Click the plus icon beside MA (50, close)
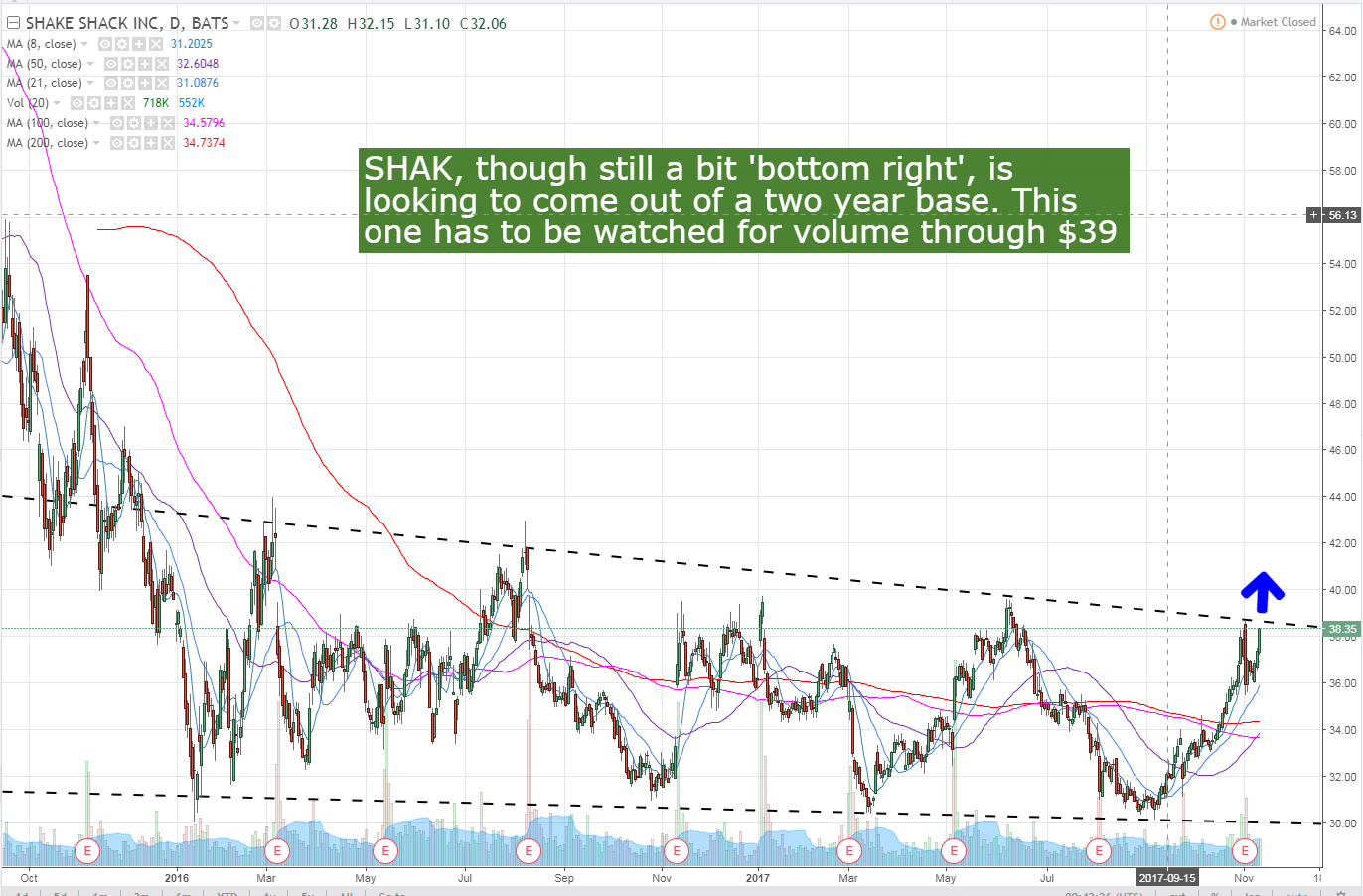The height and width of the screenshot is (896, 1363). [144, 64]
